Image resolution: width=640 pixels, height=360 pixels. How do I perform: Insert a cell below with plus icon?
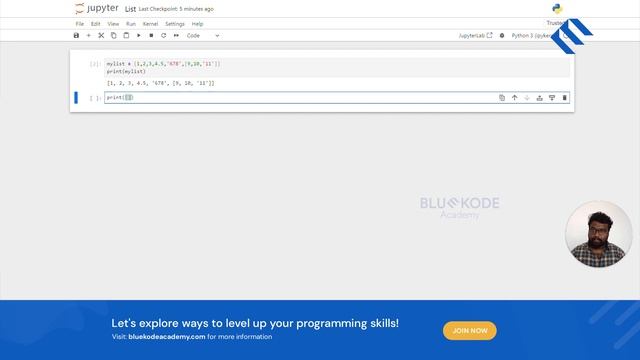point(89,36)
